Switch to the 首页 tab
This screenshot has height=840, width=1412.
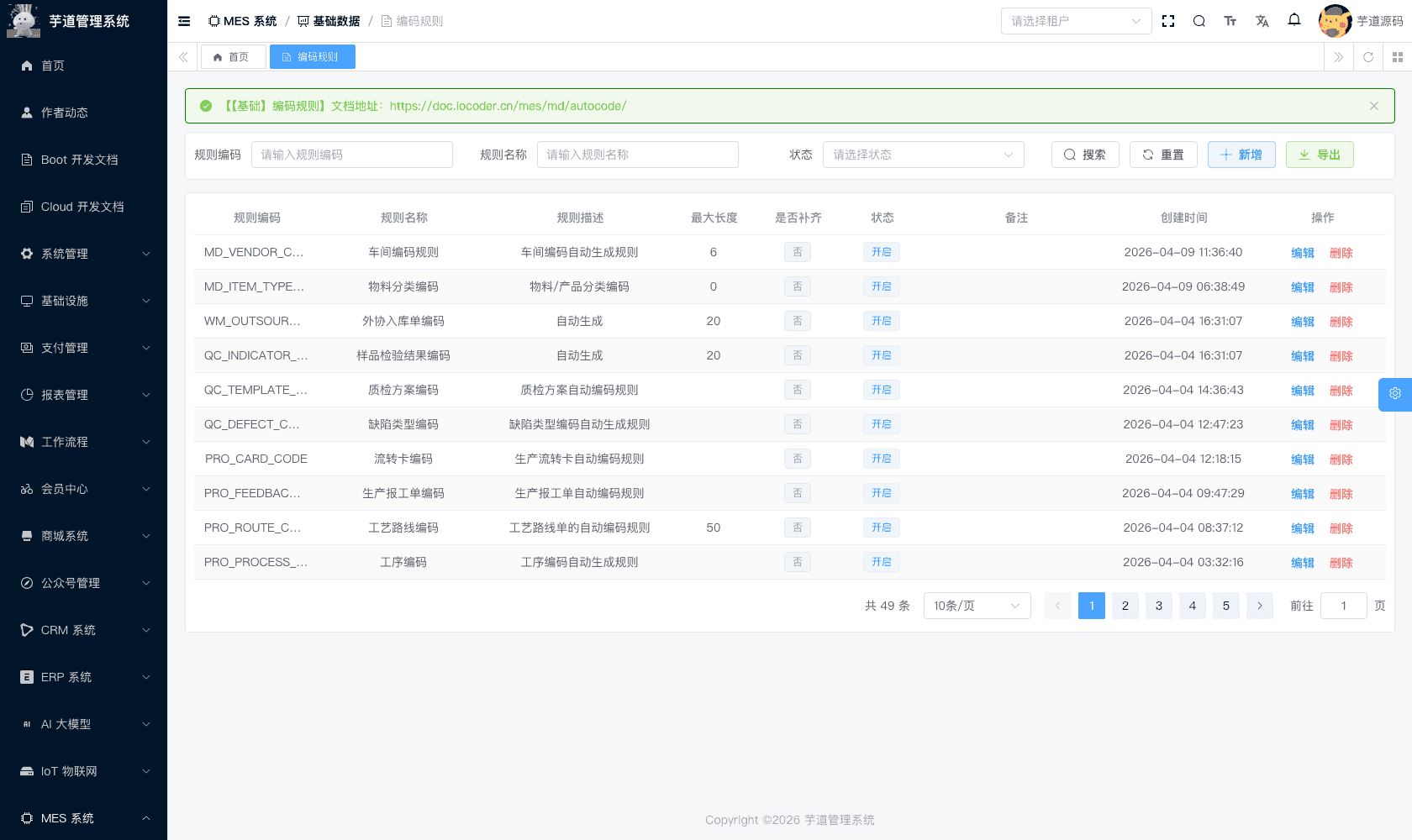pyautogui.click(x=233, y=56)
